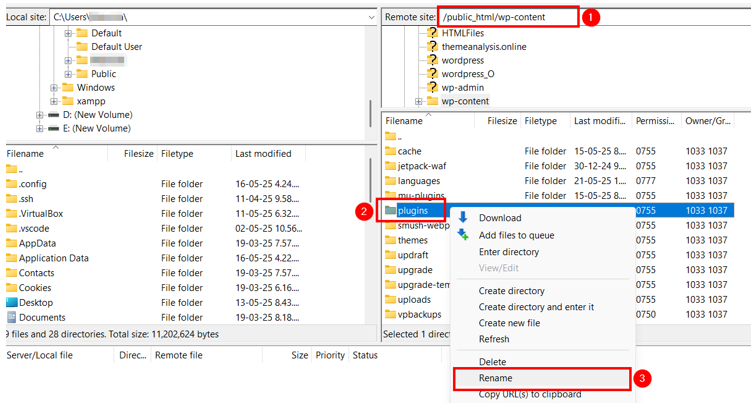Click the languages folder icon
The width and height of the screenshot is (751, 403).
click(390, 181)
